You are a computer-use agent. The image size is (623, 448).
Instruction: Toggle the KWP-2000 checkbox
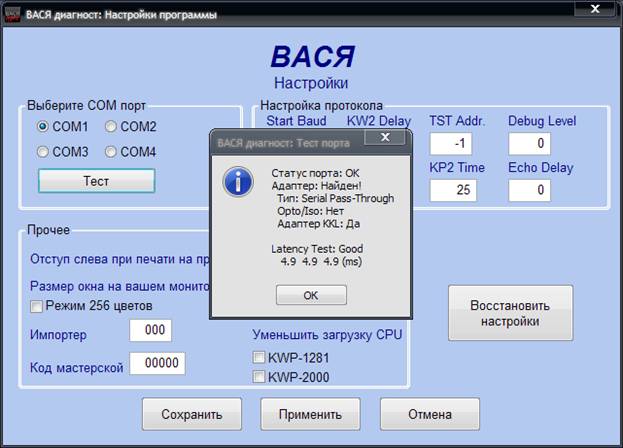click(259, 377)
